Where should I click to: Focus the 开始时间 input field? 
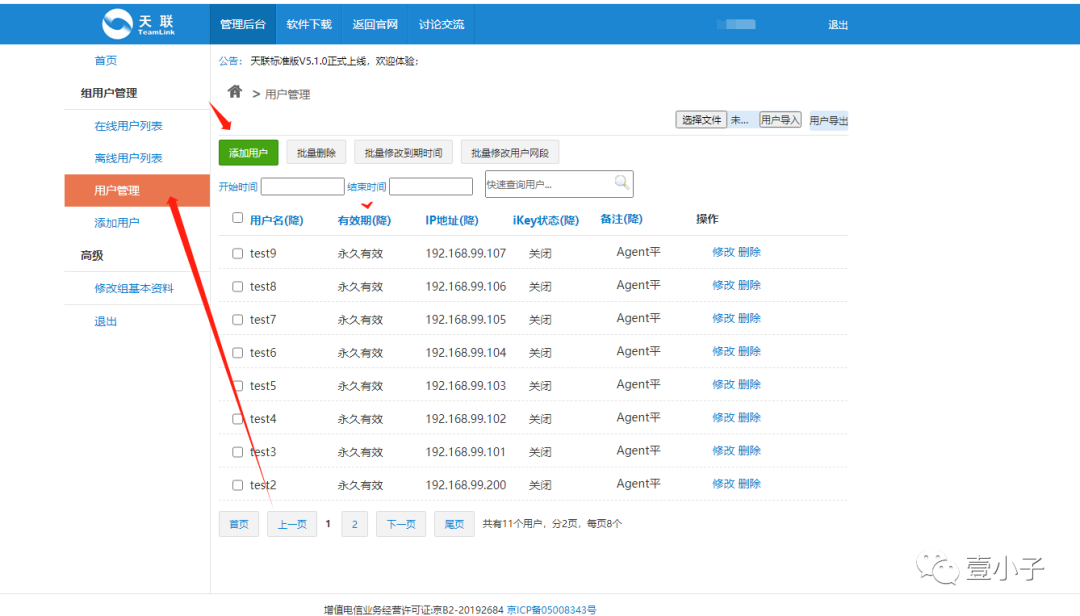(302, 187)
